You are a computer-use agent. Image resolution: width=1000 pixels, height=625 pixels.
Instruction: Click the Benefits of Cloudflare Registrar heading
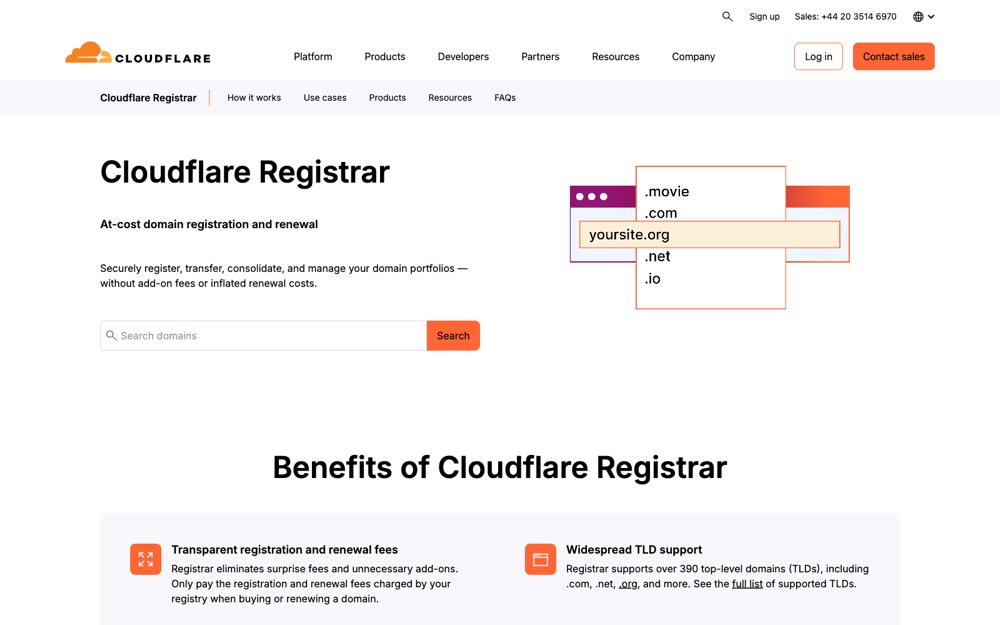tap(500, 467)
